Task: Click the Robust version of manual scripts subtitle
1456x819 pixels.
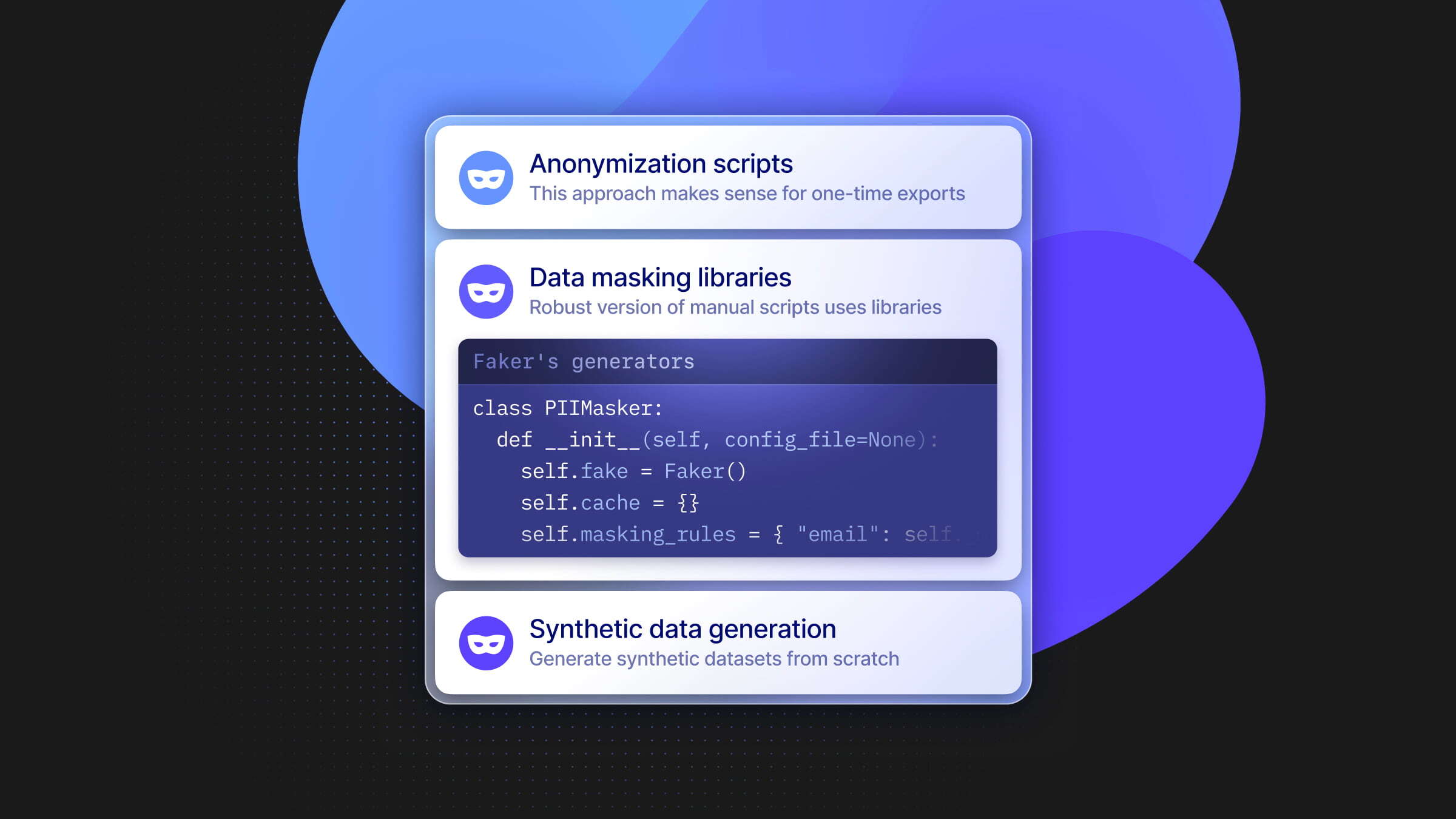Action: click(735, 308)
